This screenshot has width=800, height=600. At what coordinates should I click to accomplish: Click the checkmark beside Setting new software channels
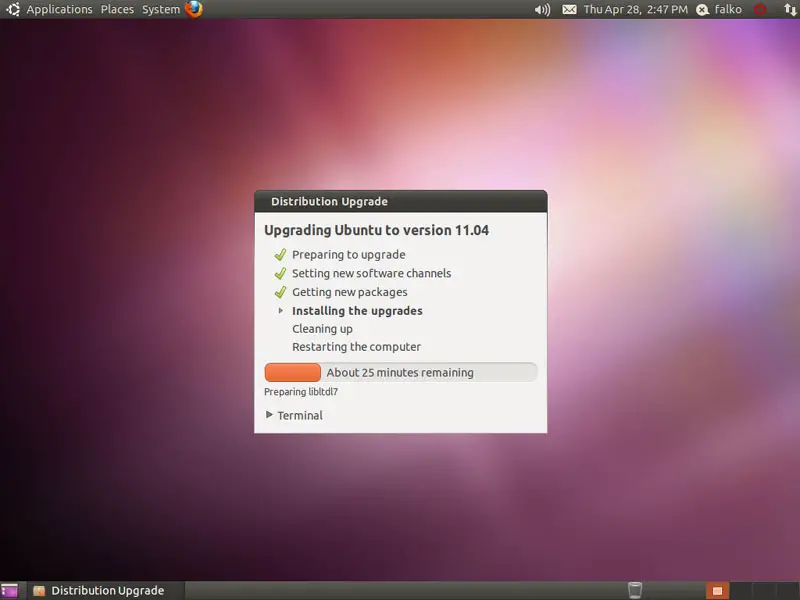(280, 273)
